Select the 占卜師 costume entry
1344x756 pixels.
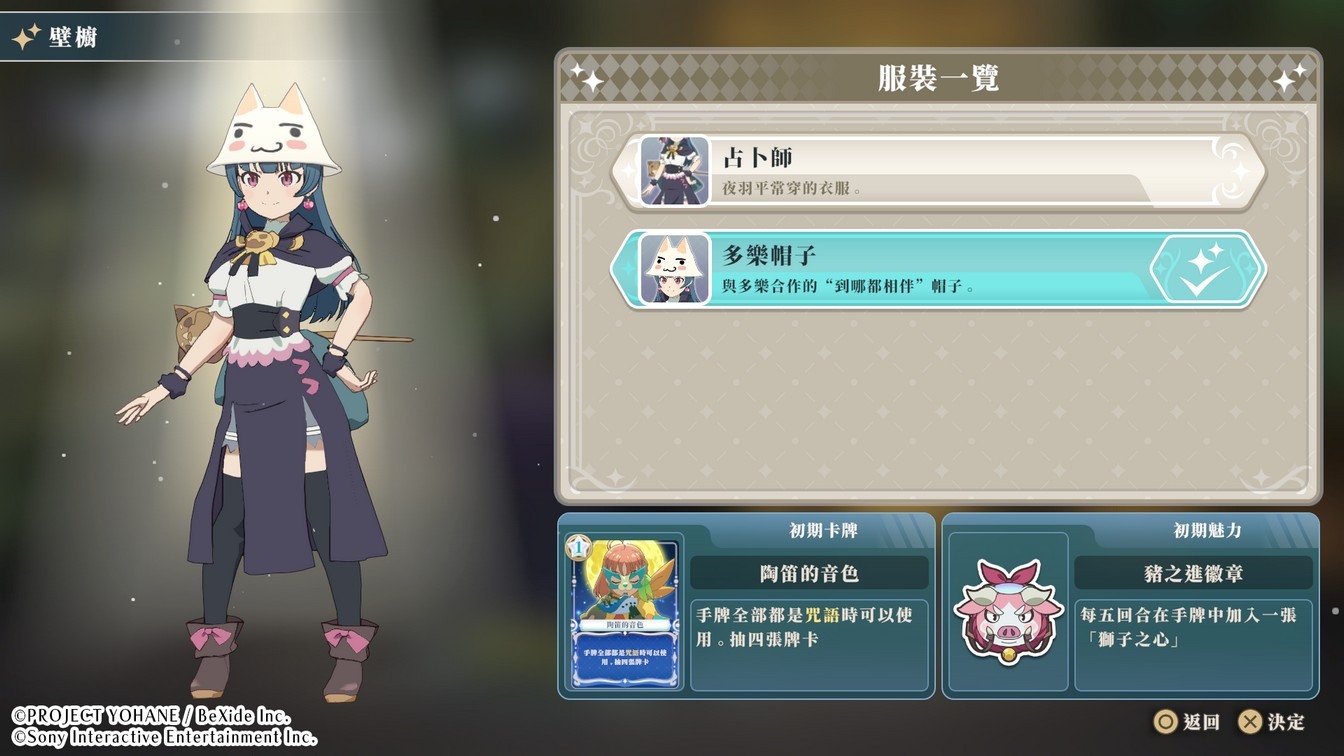point(938,171)
